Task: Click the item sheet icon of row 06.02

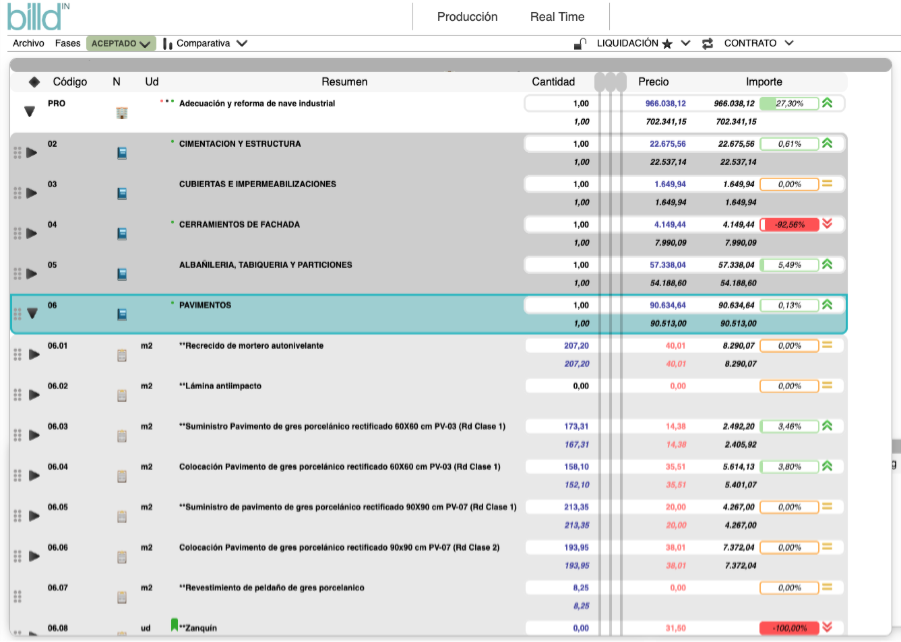Action: click(x=122, y=395)
